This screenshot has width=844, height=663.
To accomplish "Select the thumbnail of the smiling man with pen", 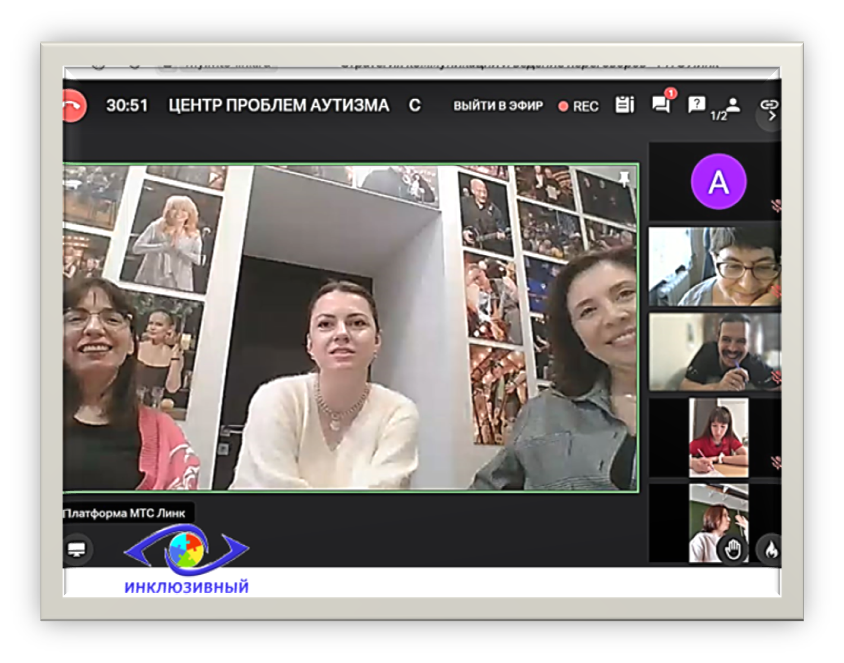I will coord(714,352).
